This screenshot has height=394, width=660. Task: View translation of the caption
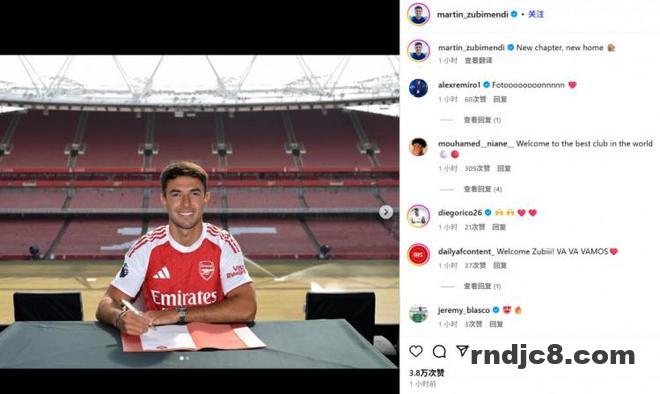tap(478, 61)
